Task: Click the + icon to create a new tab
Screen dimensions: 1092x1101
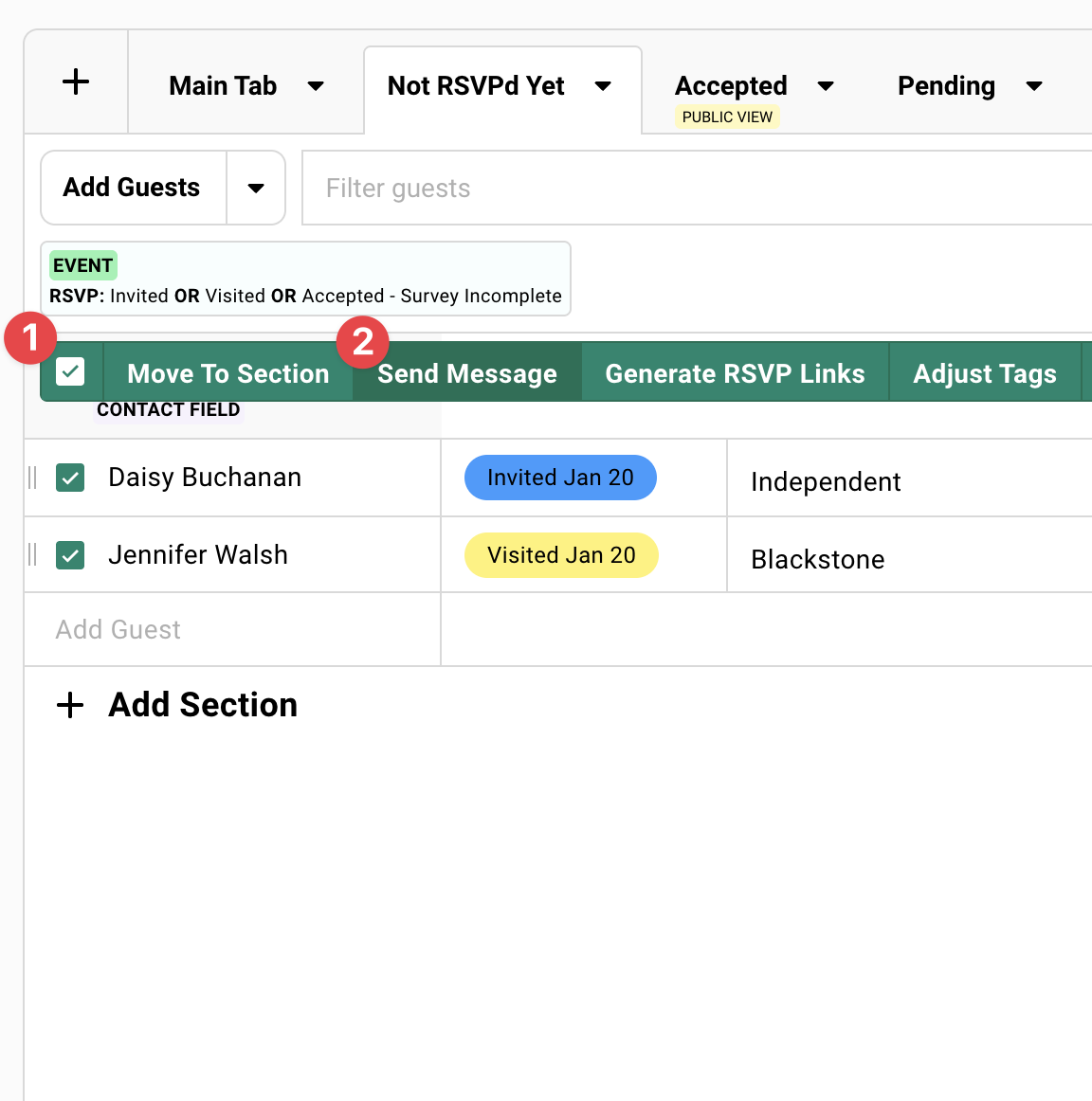Action: (75, 82)
